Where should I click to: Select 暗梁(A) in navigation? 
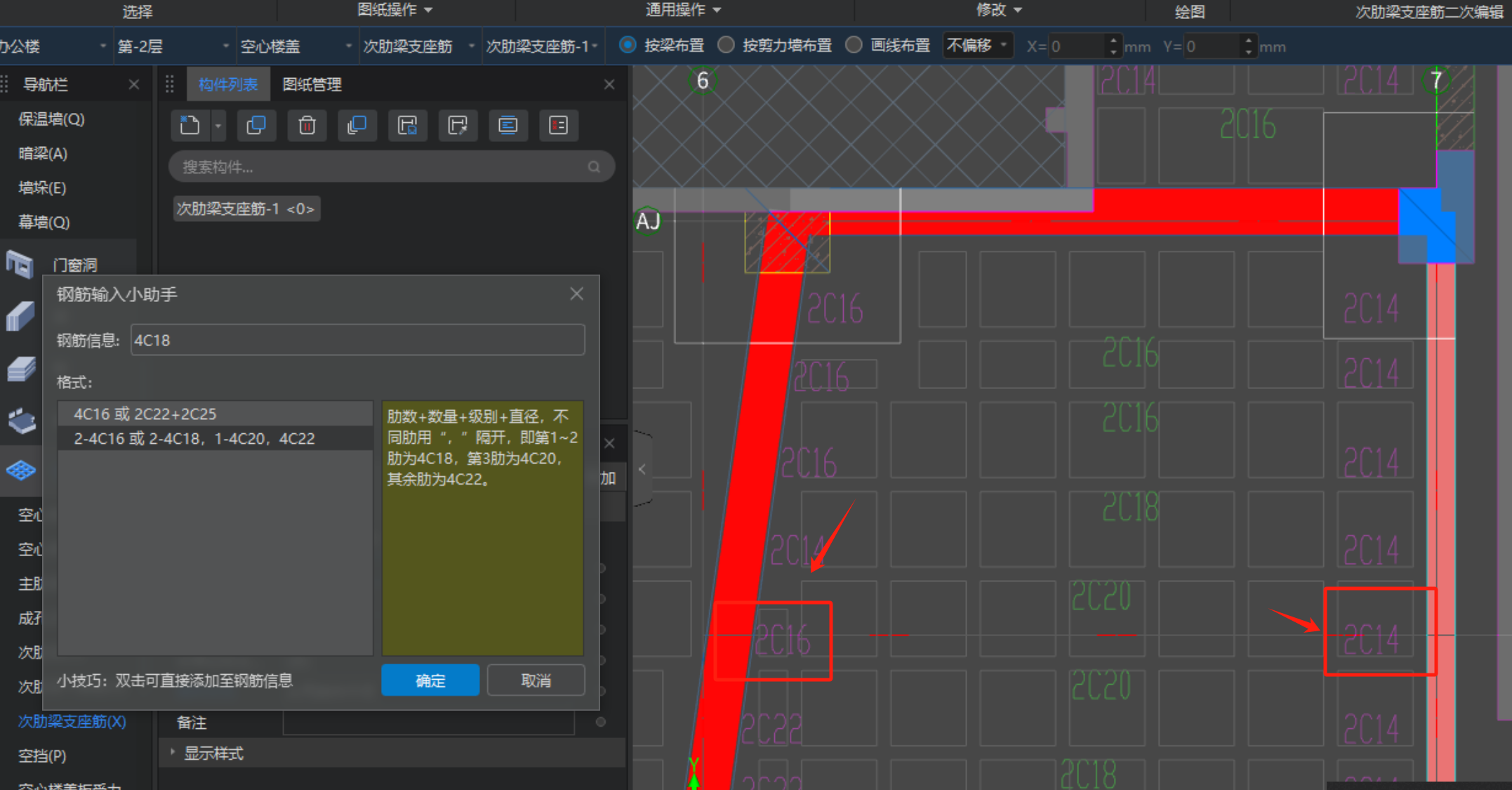pyautogui.click(x=43, y=154)
